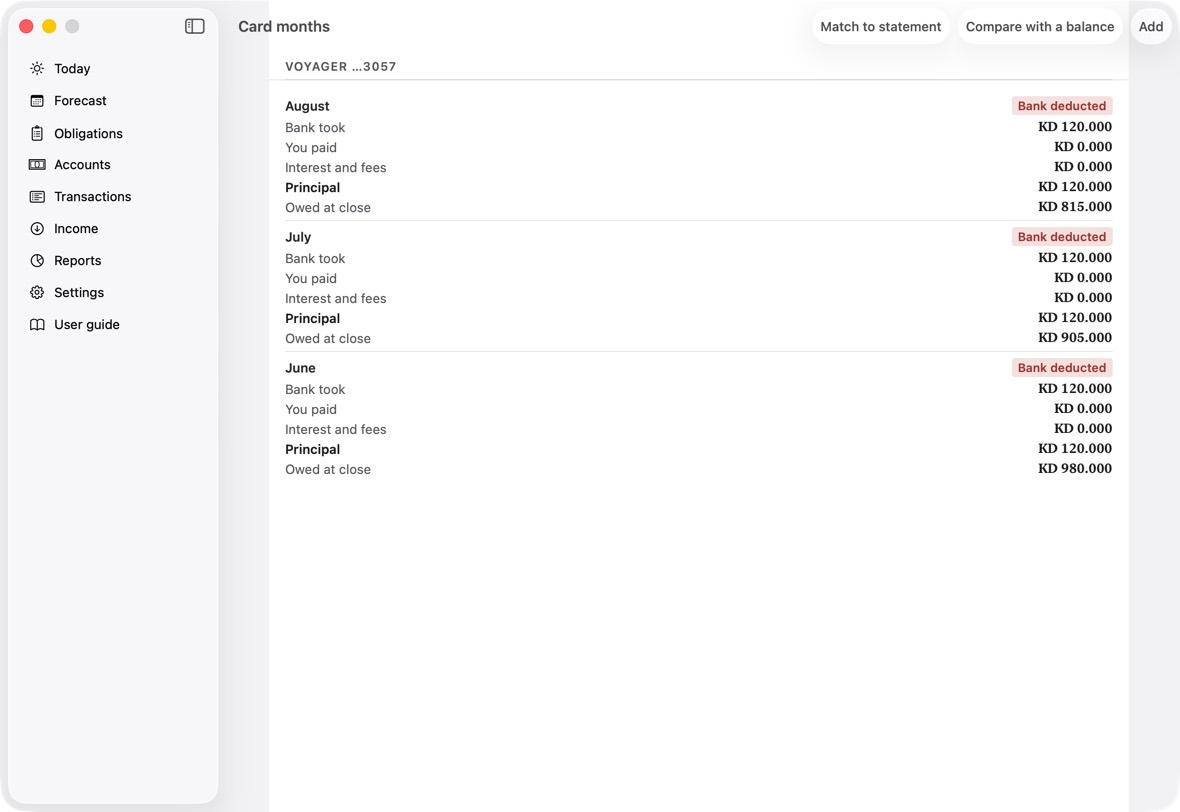The image size is (1180, 812).
Task: Click the KD 815.000 owed amount
Action: 1075,206
